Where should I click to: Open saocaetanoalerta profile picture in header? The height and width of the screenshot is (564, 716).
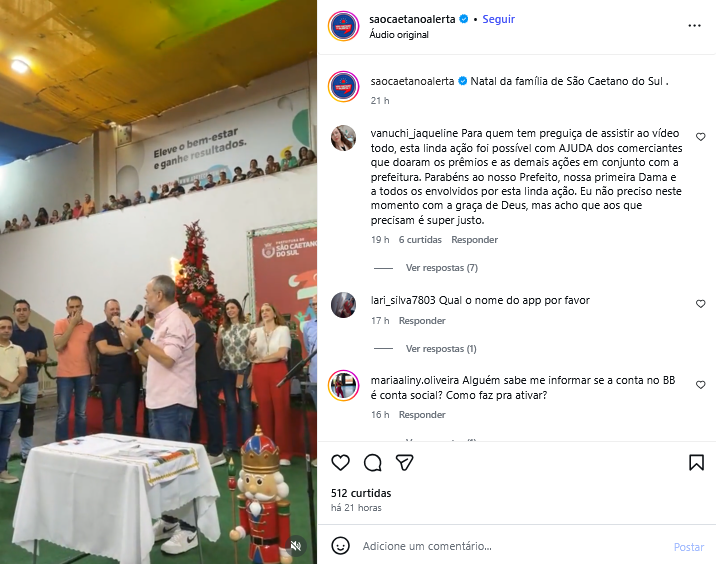tap(343, 26)
